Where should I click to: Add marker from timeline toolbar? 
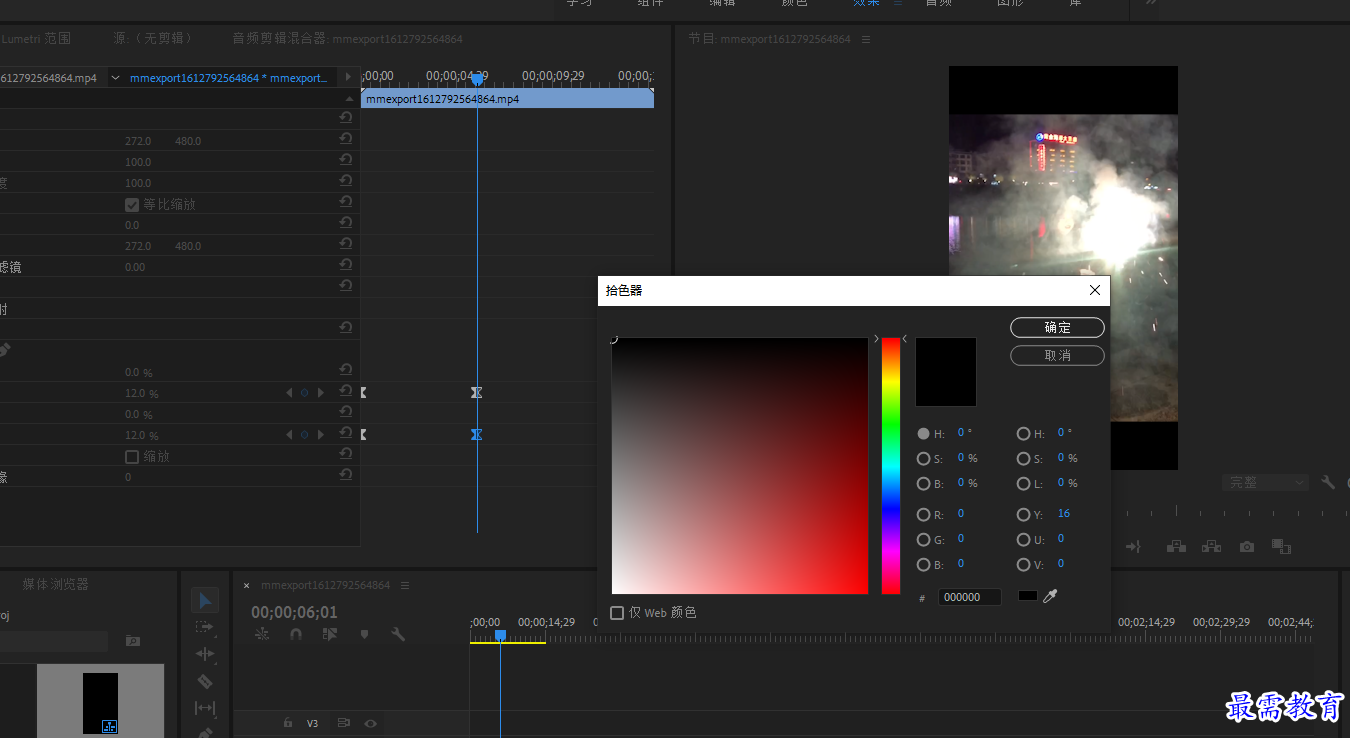pos(364,634)
